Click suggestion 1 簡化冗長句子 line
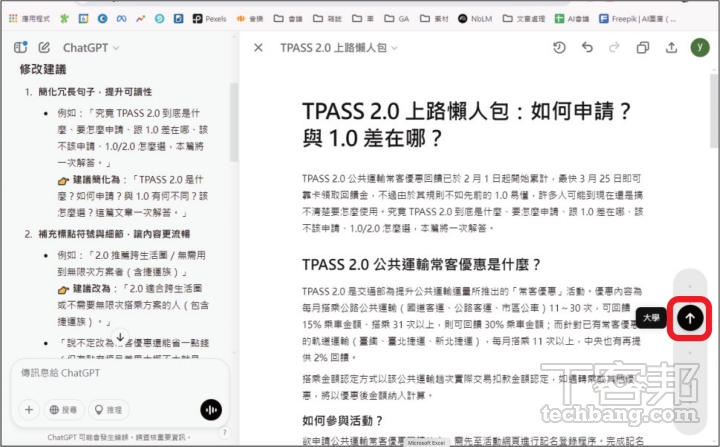This screenshot has height=447, width=720. pos(95,92)
